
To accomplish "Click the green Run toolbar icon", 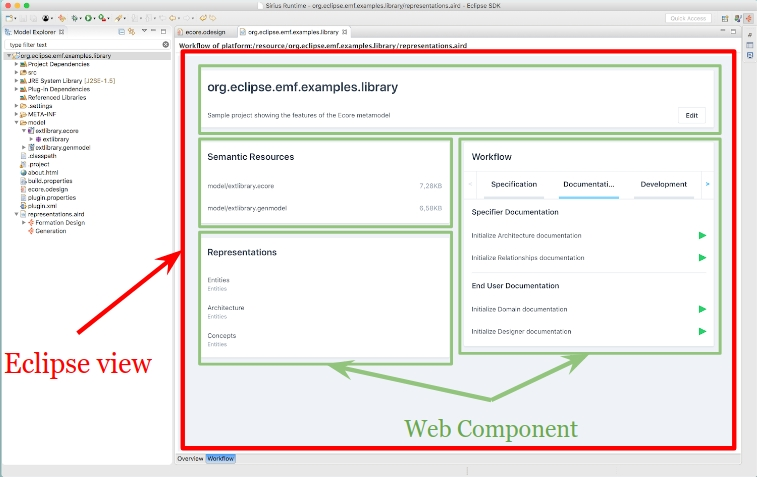I will pyautogui.click(x=88, y=18).
